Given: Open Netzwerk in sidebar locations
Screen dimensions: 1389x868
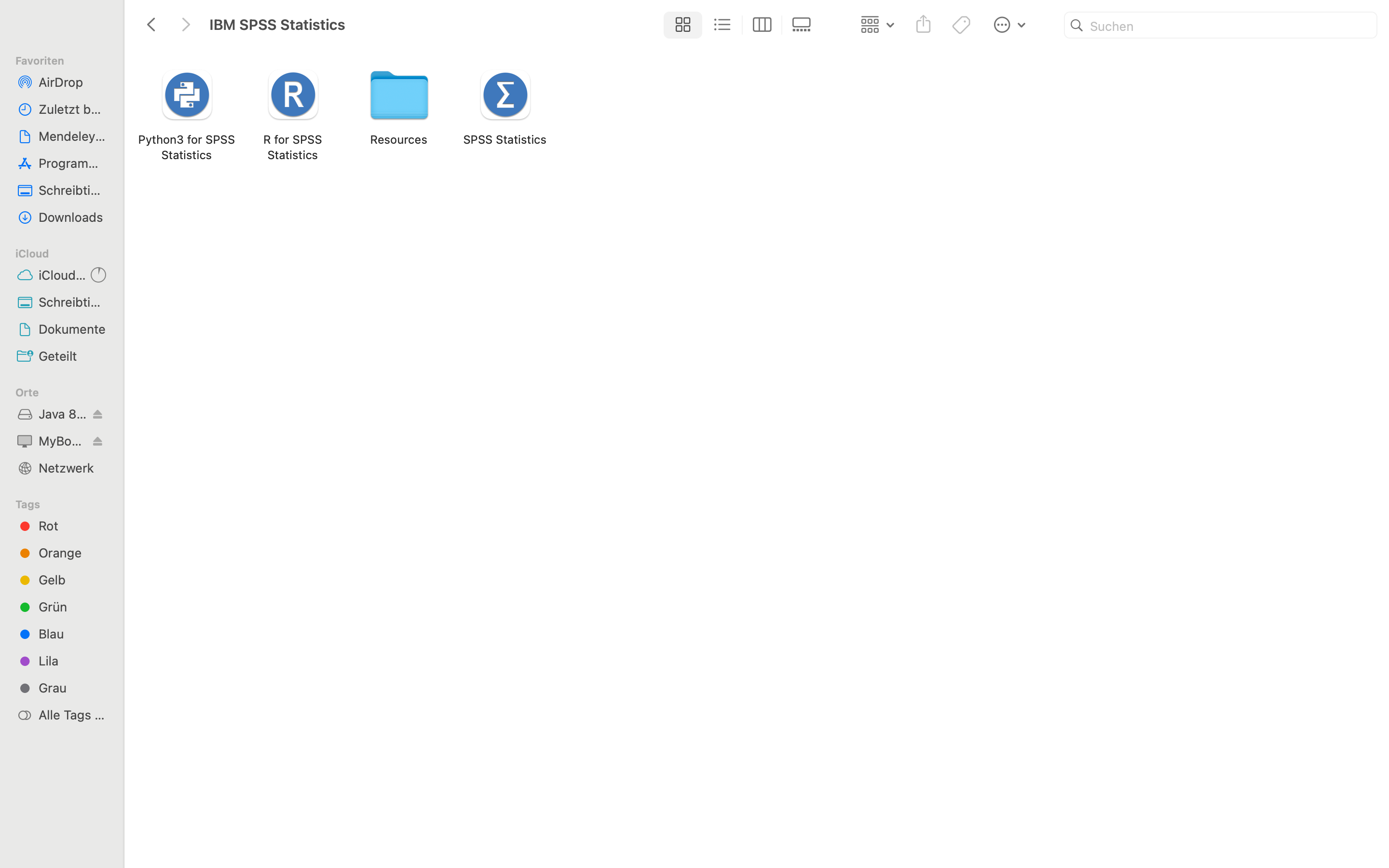Looking at the screenshot, I should tap(66, 468).
